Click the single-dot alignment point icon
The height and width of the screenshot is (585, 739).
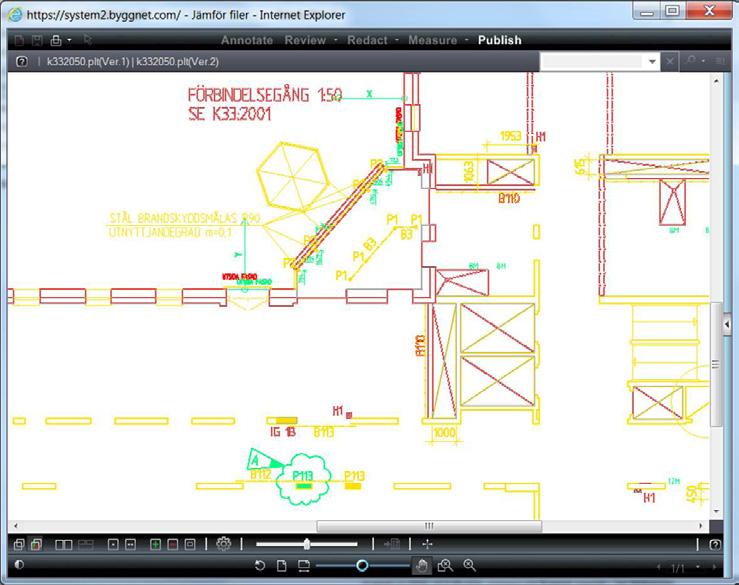(113, 545)
